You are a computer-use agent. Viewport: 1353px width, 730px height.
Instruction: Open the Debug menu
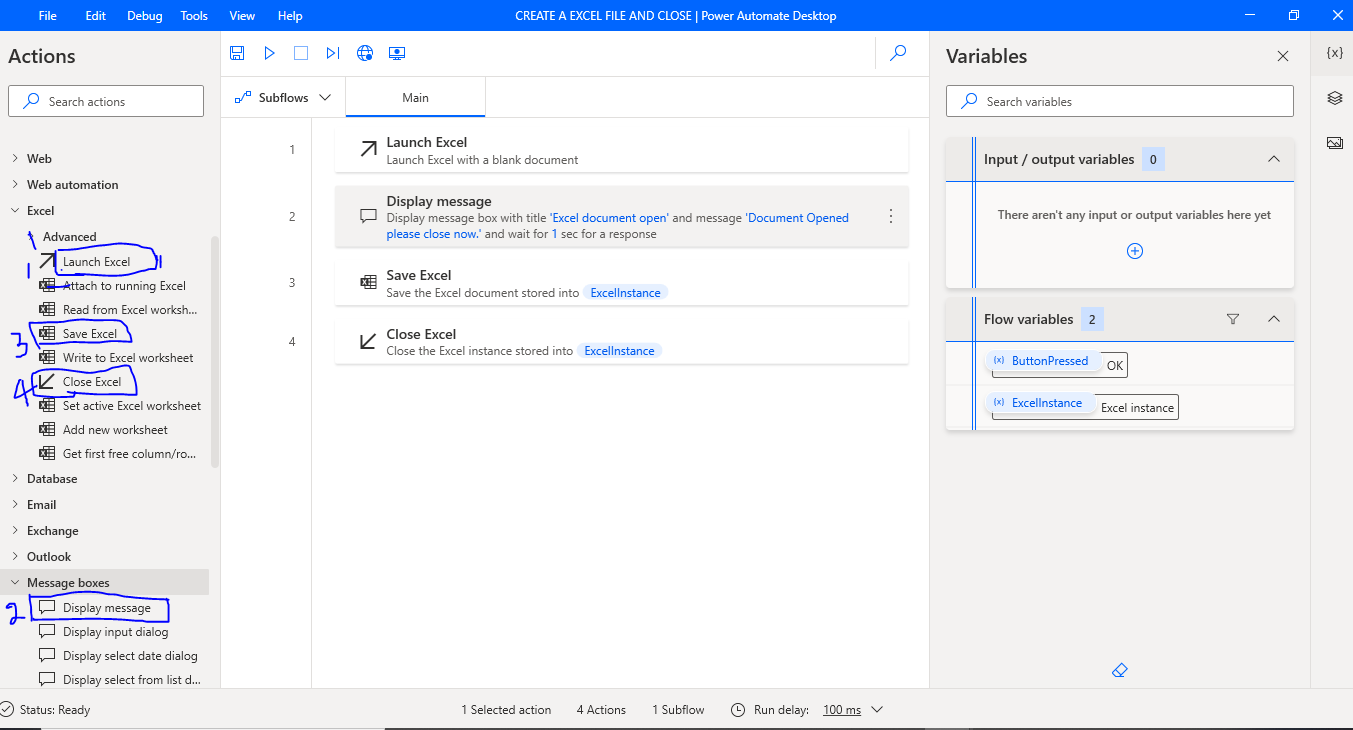tap(144, 16)
